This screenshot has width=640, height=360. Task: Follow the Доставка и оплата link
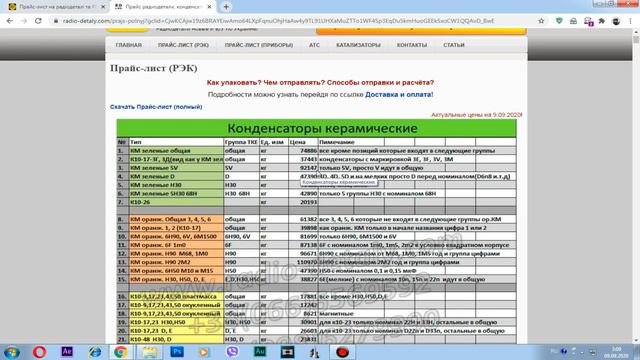coord(398,94)
